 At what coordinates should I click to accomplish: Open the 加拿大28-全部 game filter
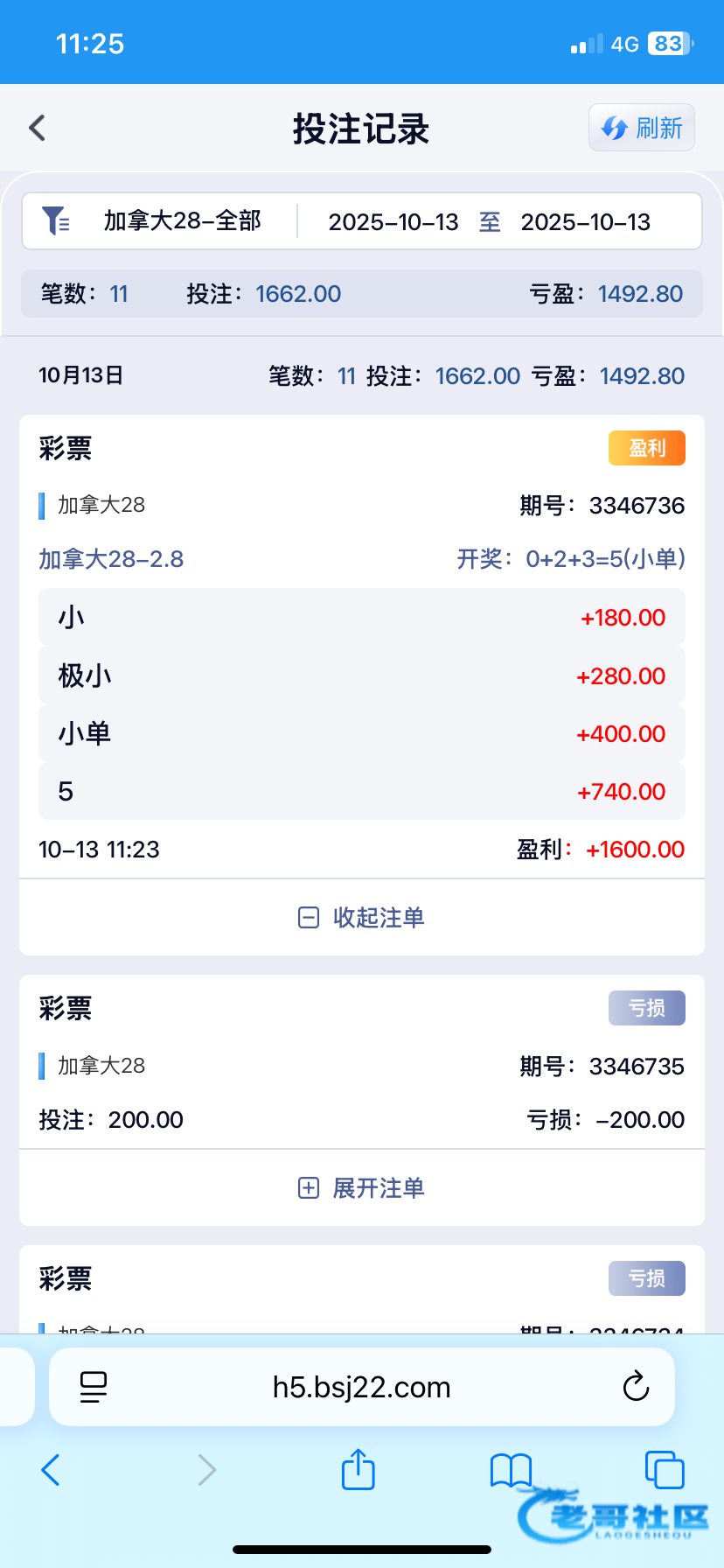(x=182, y=221)
